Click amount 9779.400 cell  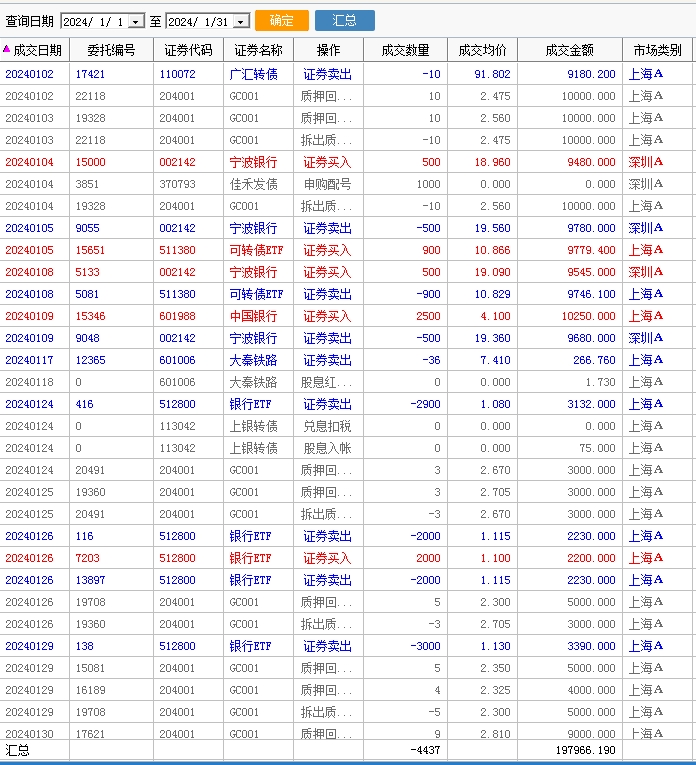[591, 250]
